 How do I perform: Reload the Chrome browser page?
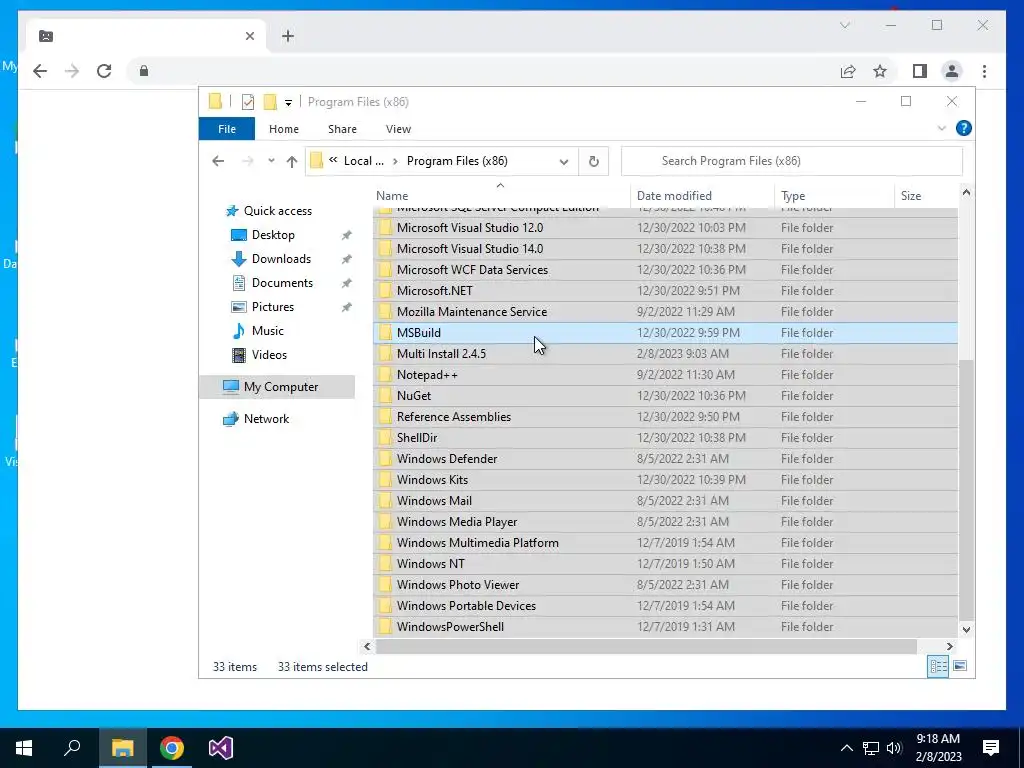click(104, 71)
